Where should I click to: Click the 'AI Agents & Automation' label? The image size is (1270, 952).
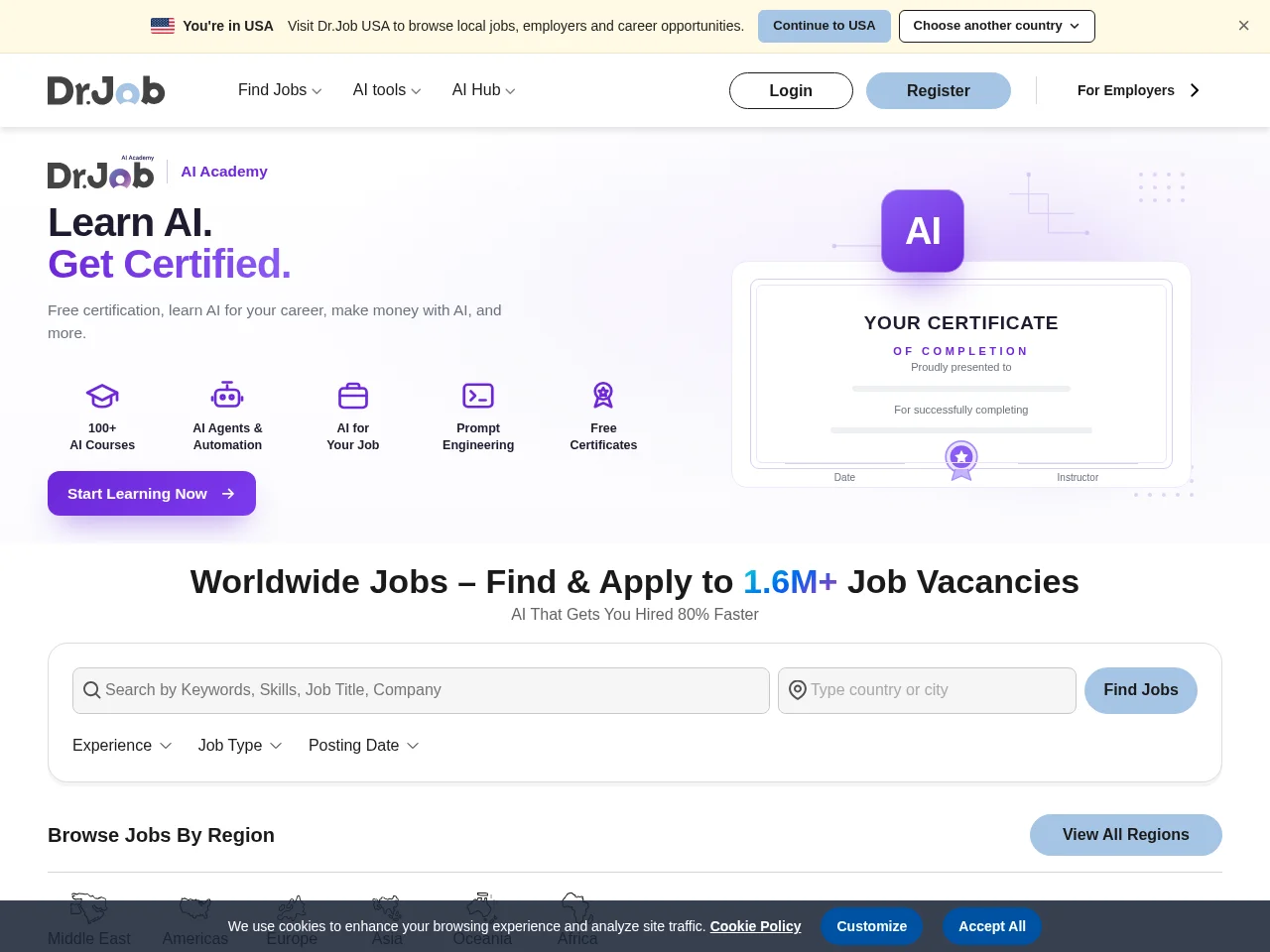point(227,436)
